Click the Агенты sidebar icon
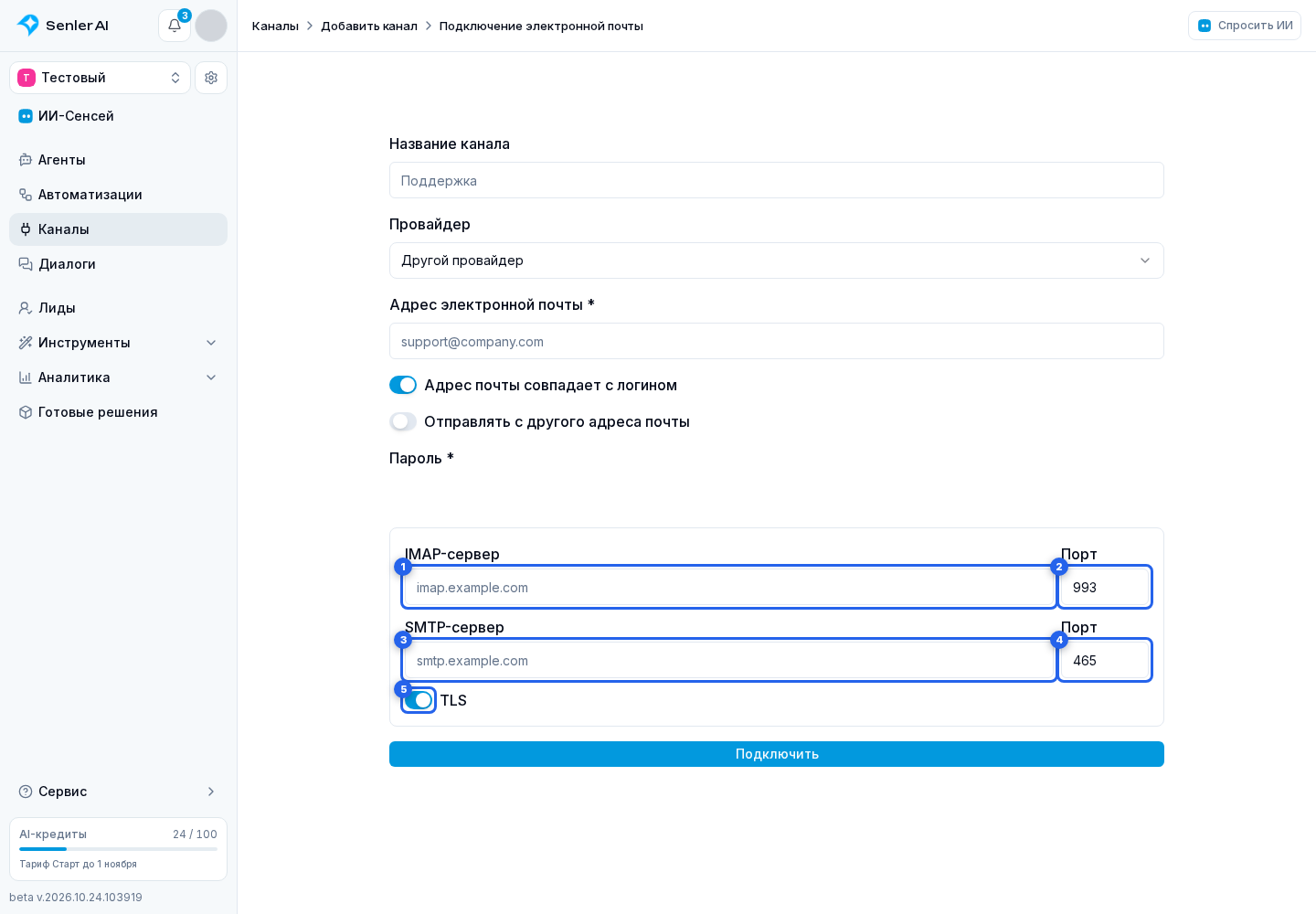This screenshot has height=914, width=1316. (26, 160)
